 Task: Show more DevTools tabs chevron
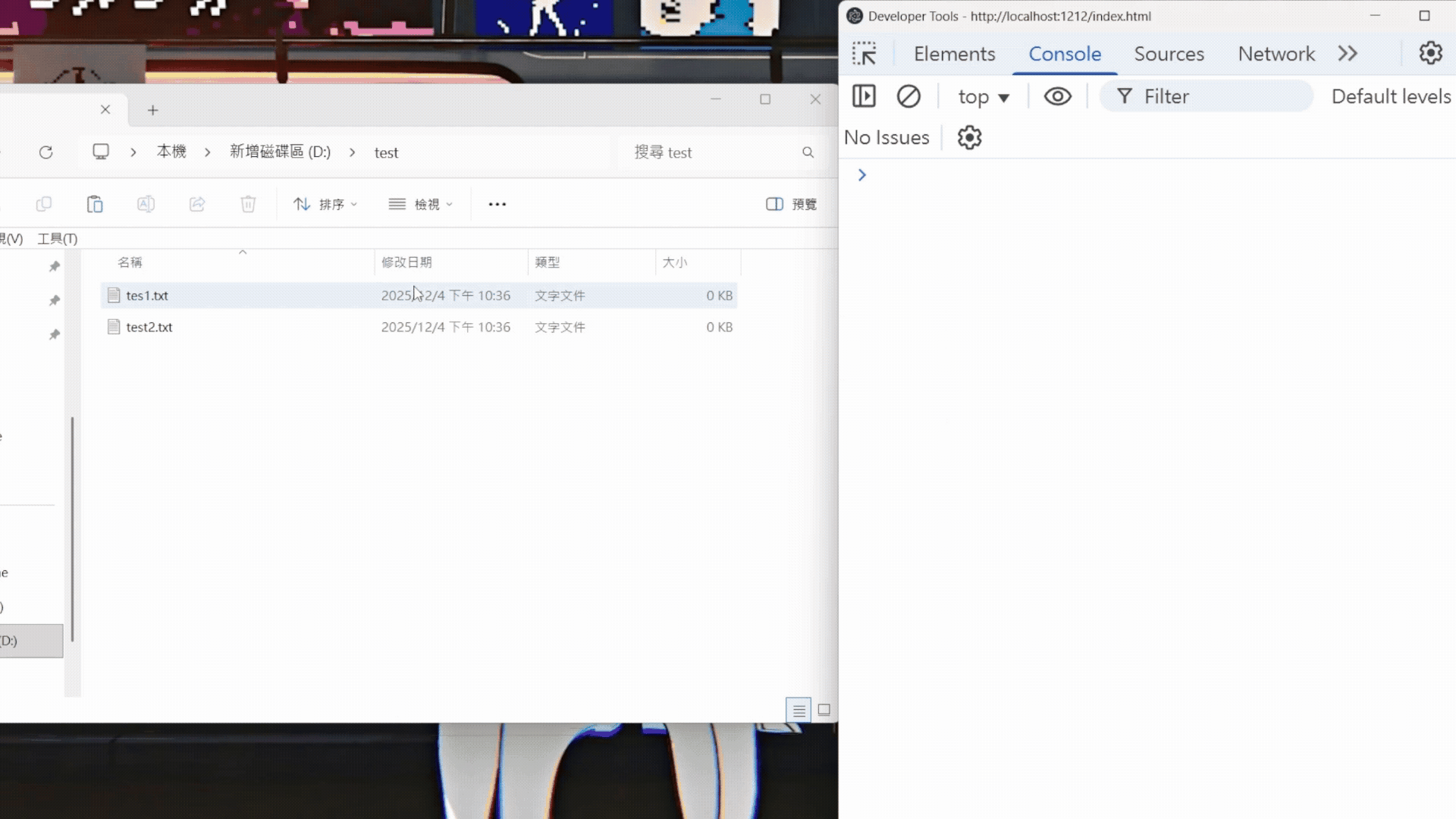tap(1348, 54)
